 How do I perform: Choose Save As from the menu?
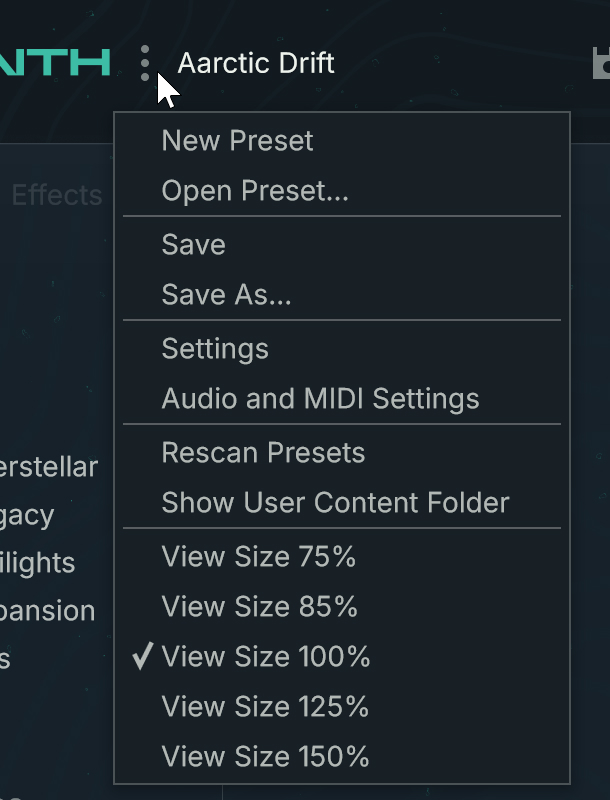[x=226, y=295]
